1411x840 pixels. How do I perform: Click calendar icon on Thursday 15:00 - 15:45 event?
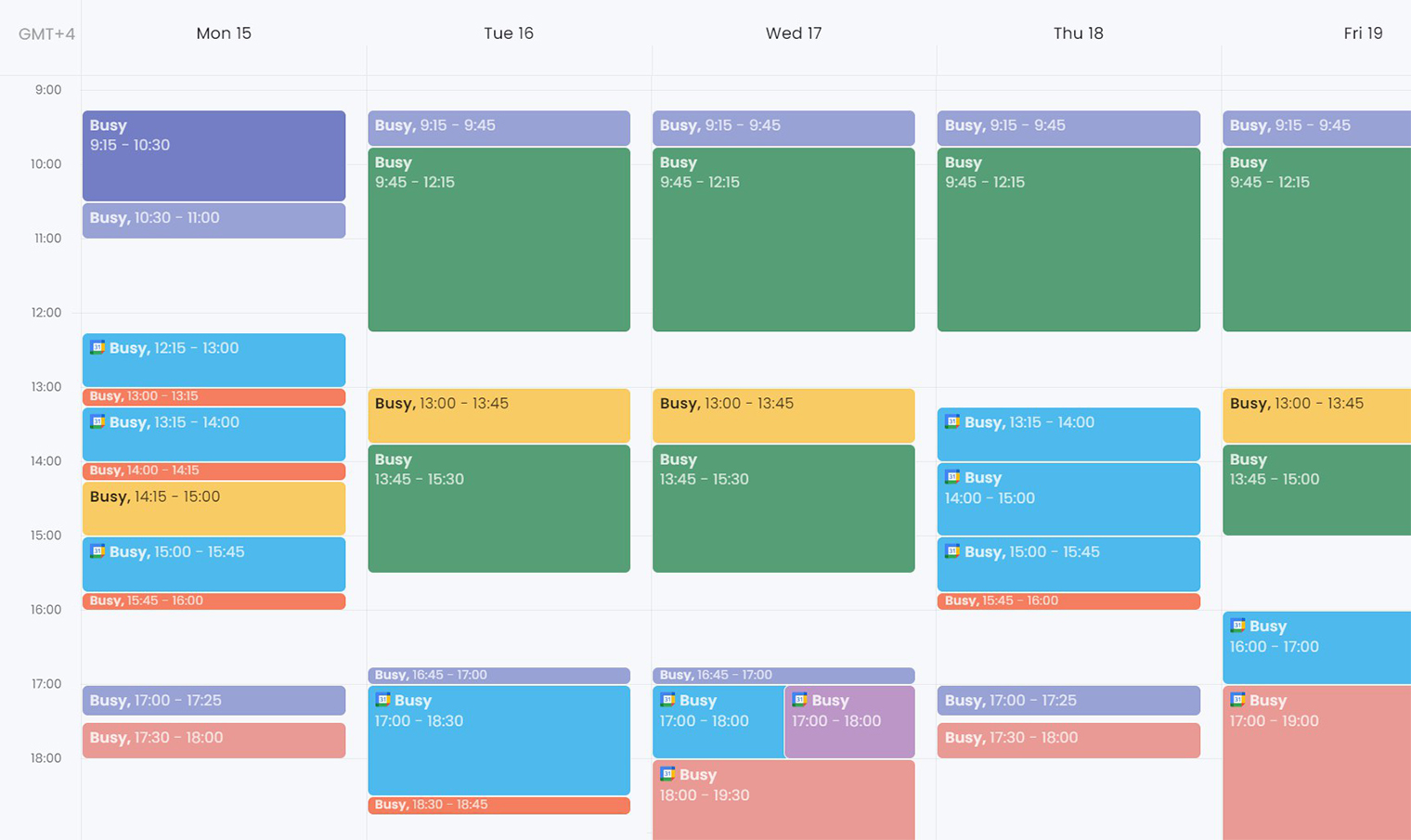(952, 551)
